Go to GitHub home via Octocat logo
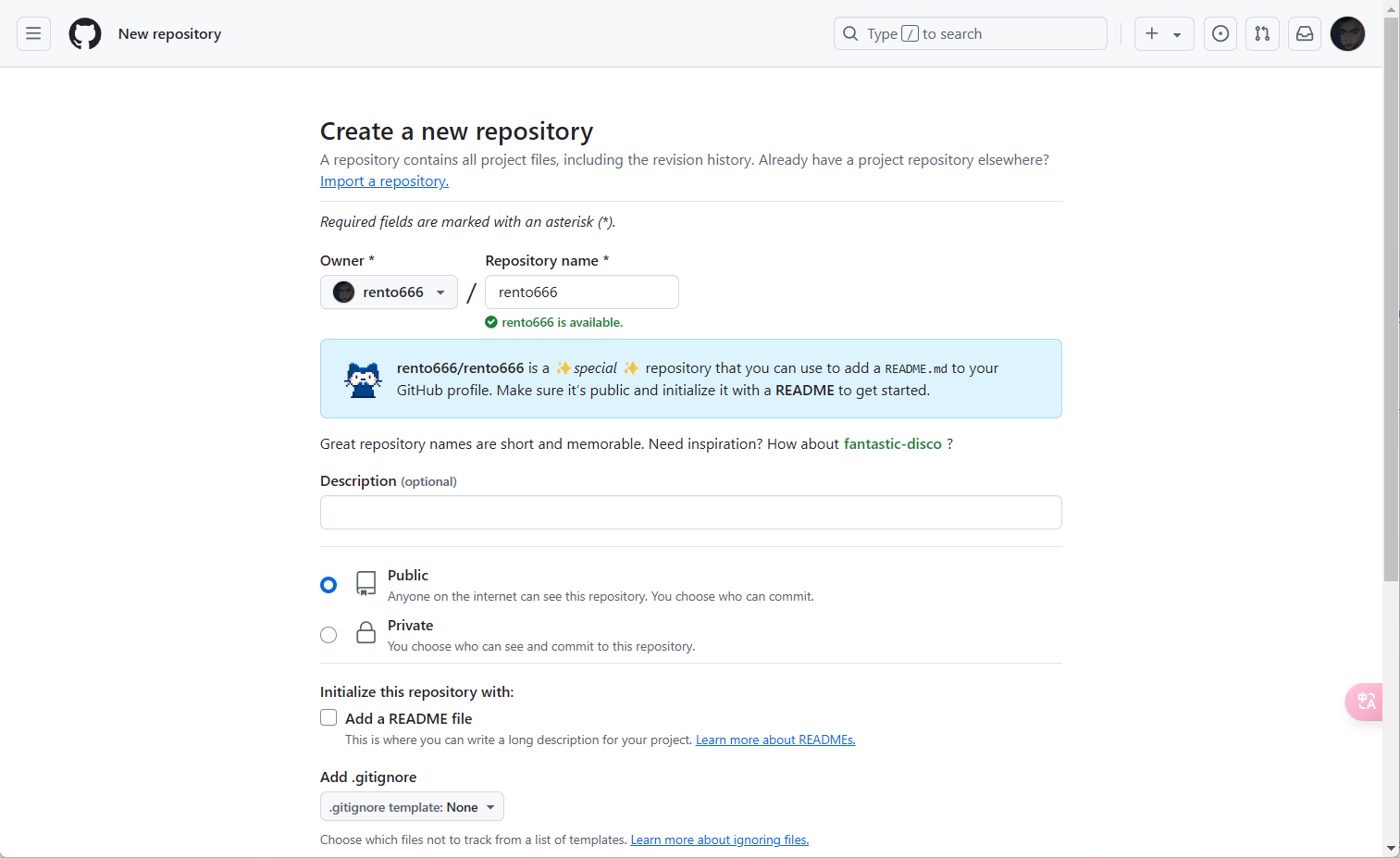This screenshot has width=1400, height=858. [x=85, y=34]
